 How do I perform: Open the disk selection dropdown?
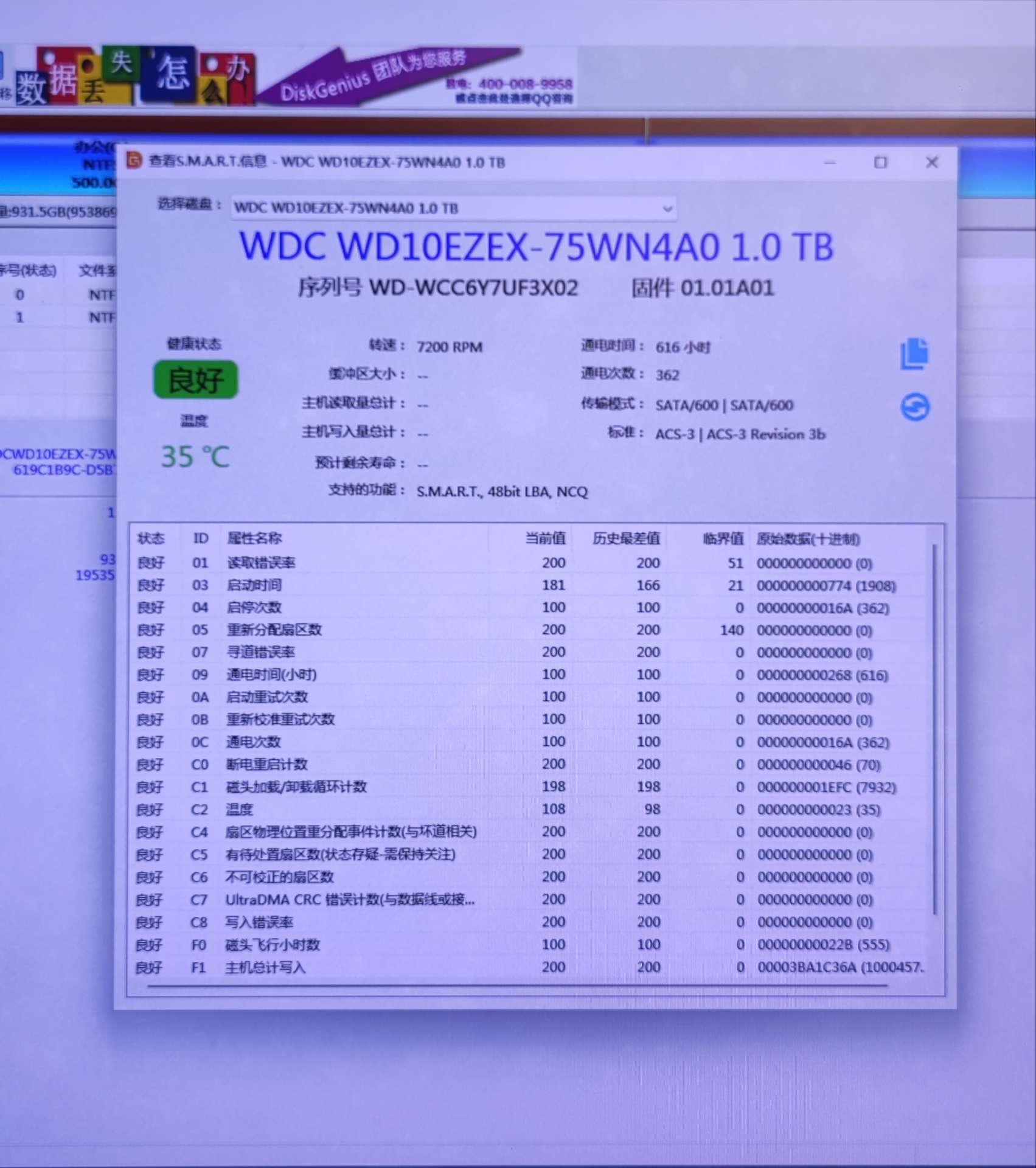click(453, 208)
